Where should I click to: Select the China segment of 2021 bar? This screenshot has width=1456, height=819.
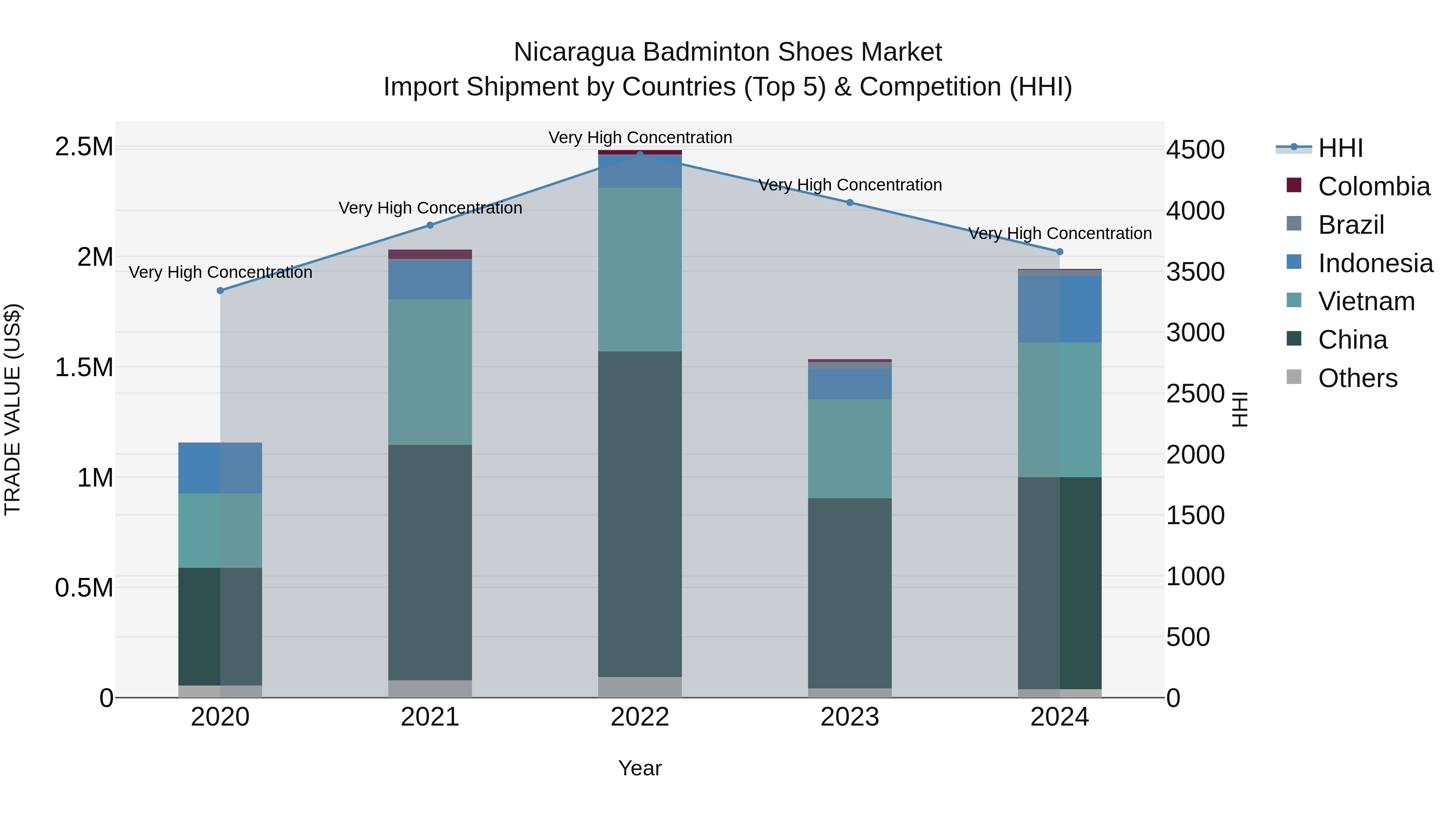point(430,563)
